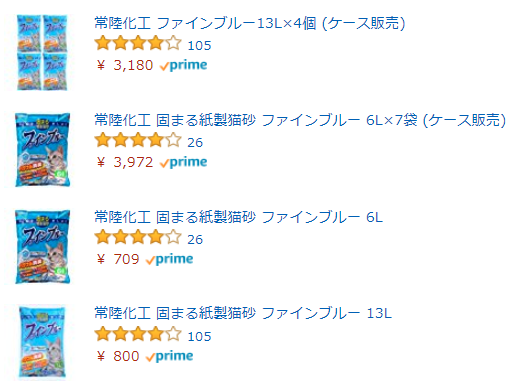Click the single 6L bag thumbnail
This screenshot has width=521, height=386.
click(x=43, y=247)
